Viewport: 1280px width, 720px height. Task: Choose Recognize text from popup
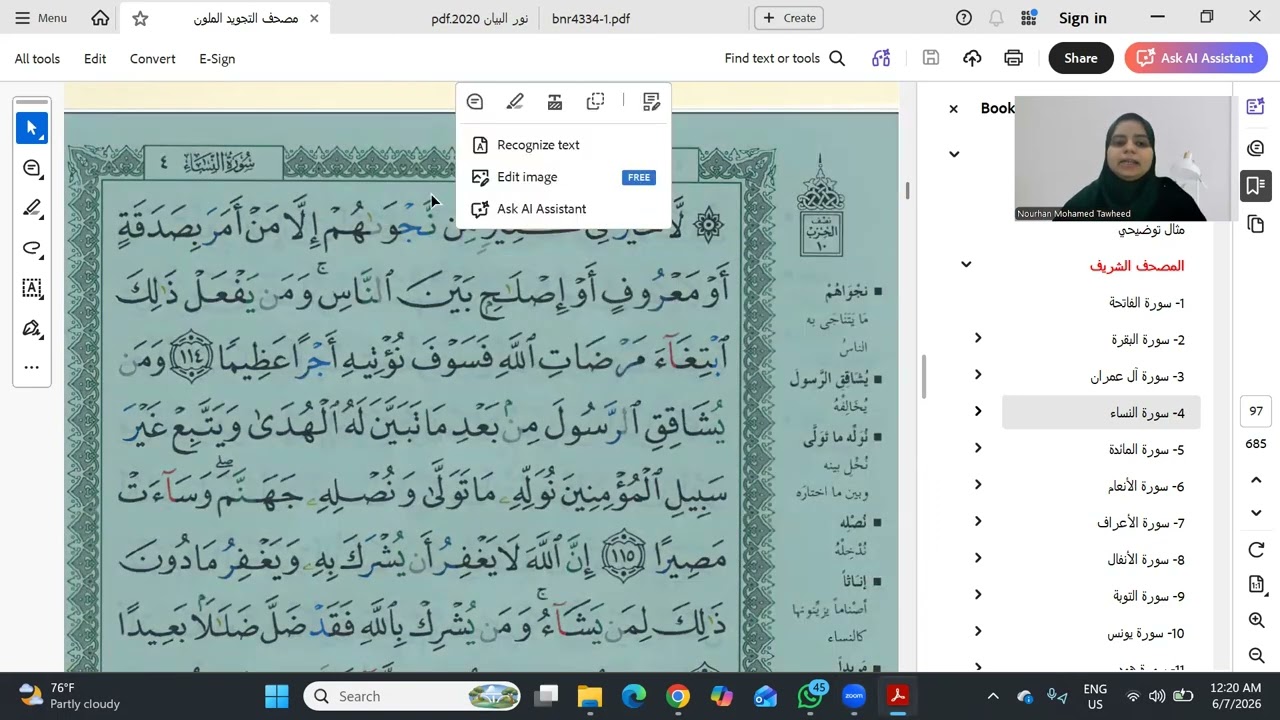563,145
